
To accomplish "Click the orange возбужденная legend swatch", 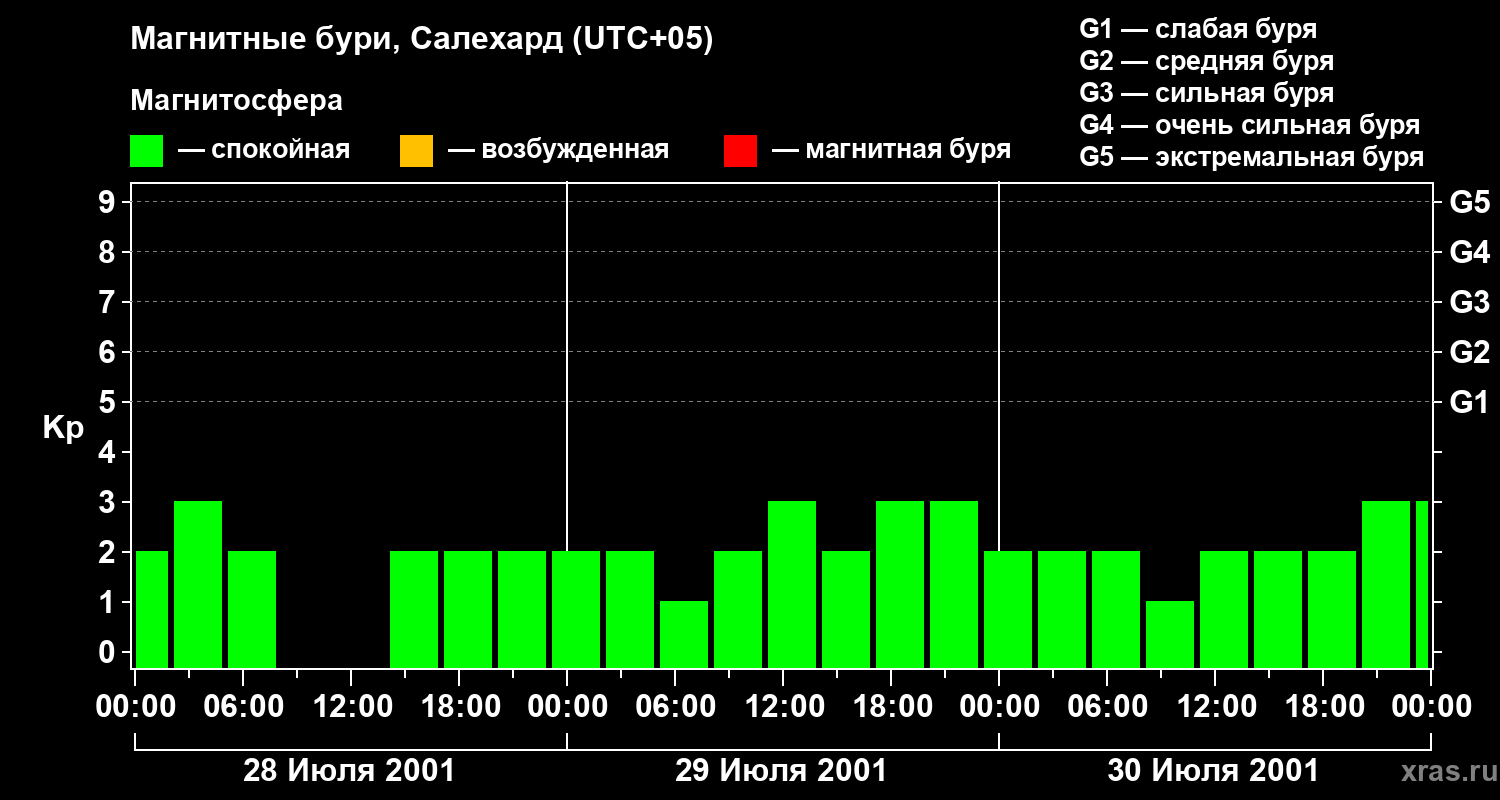I will coord(416,151).
